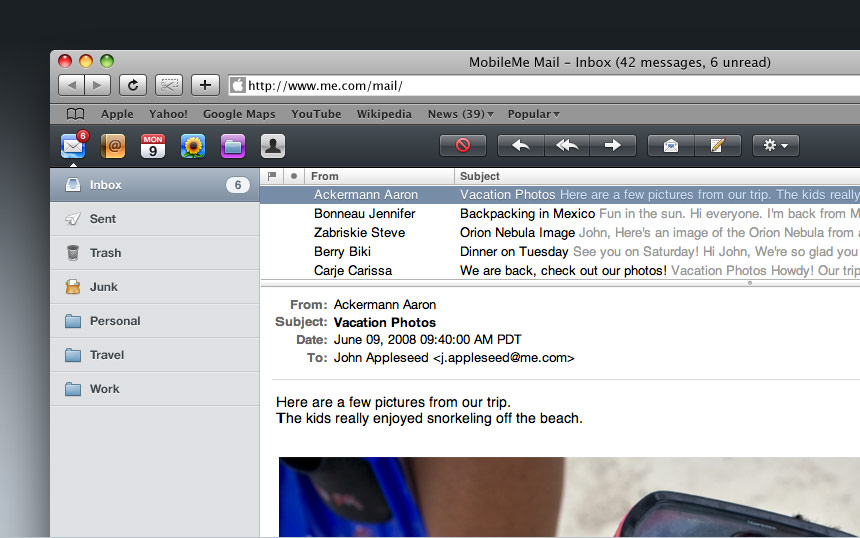Image resolution: width=860 pixels, height=538 pixels.
Task: Click the Apple site icon in address bar
Action: click(x=238, y=85)
